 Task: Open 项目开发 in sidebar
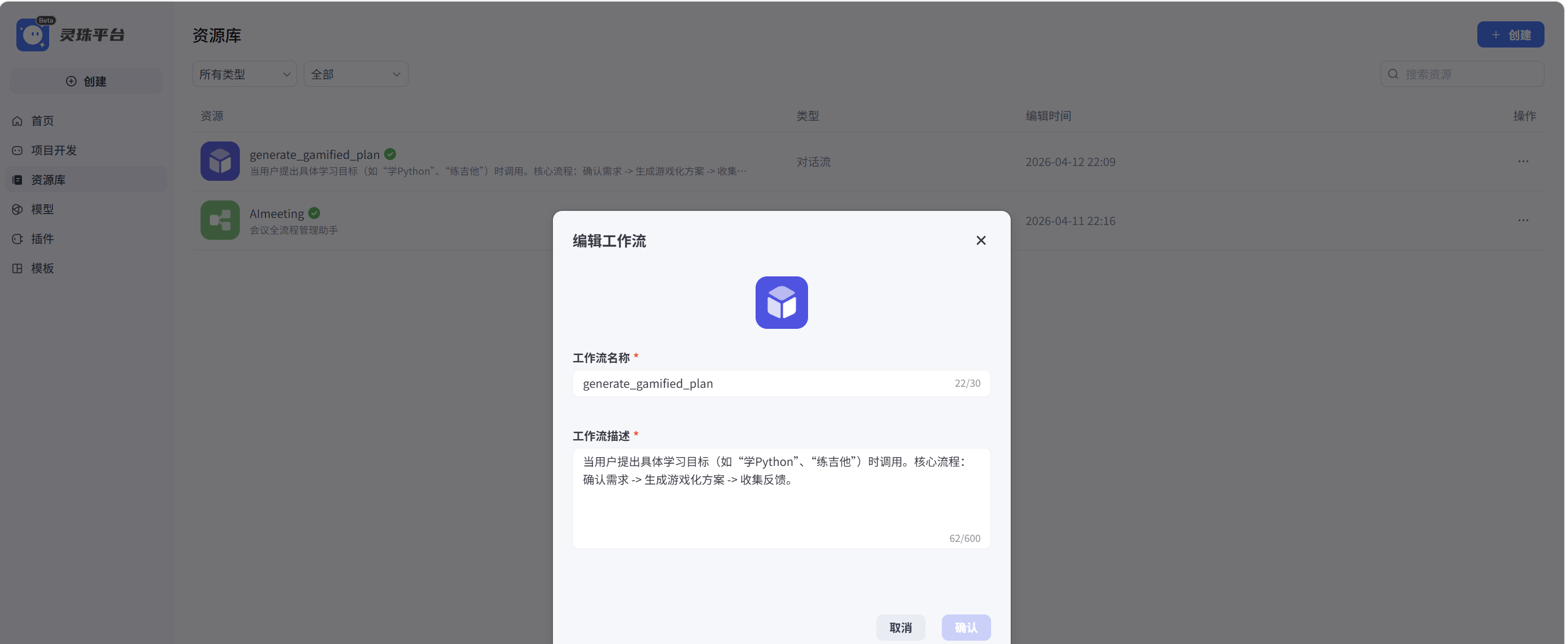pyautogui.click(x=54, y=150)
